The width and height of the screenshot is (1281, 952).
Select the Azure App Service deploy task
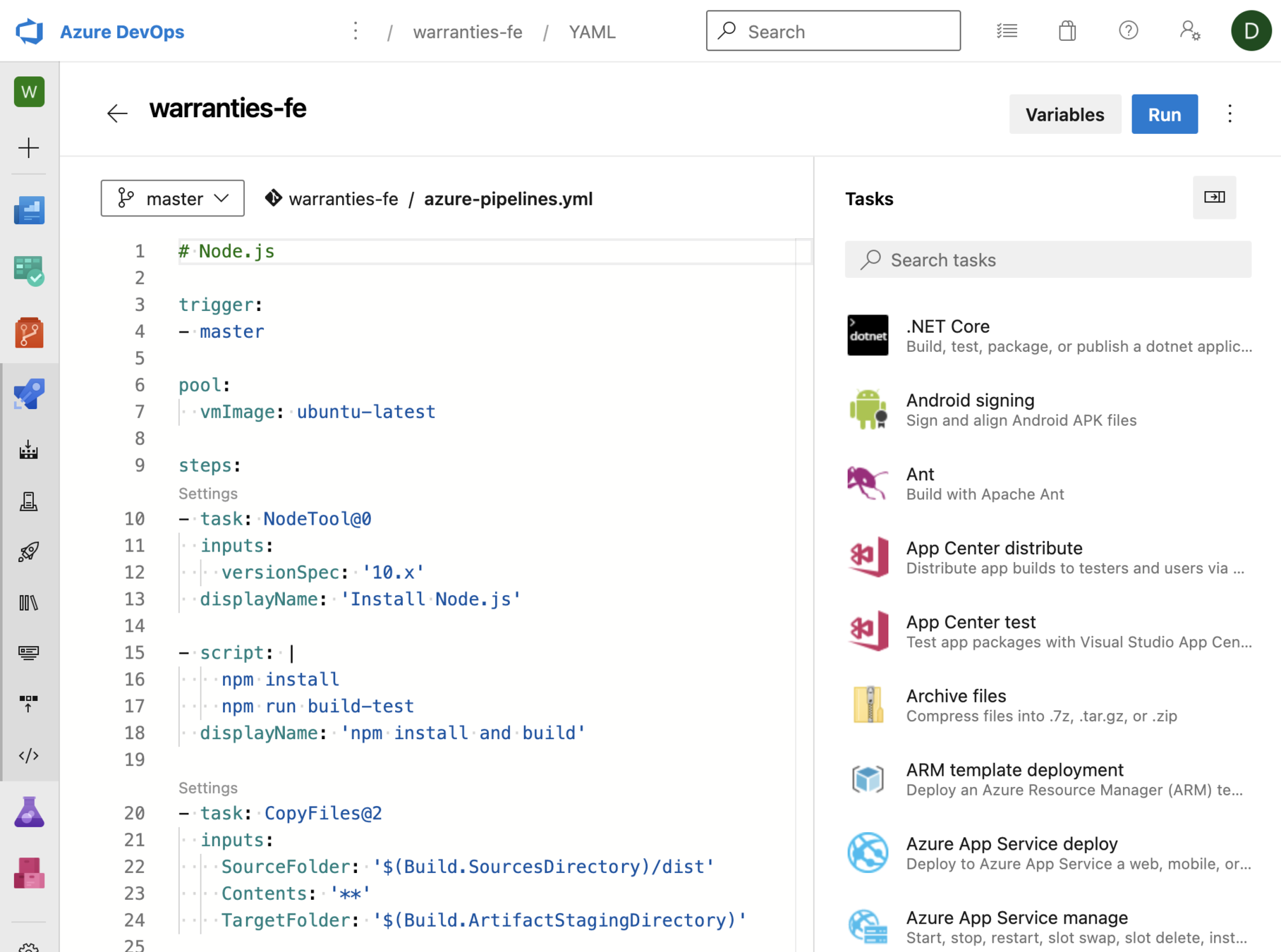(1048, 853)
